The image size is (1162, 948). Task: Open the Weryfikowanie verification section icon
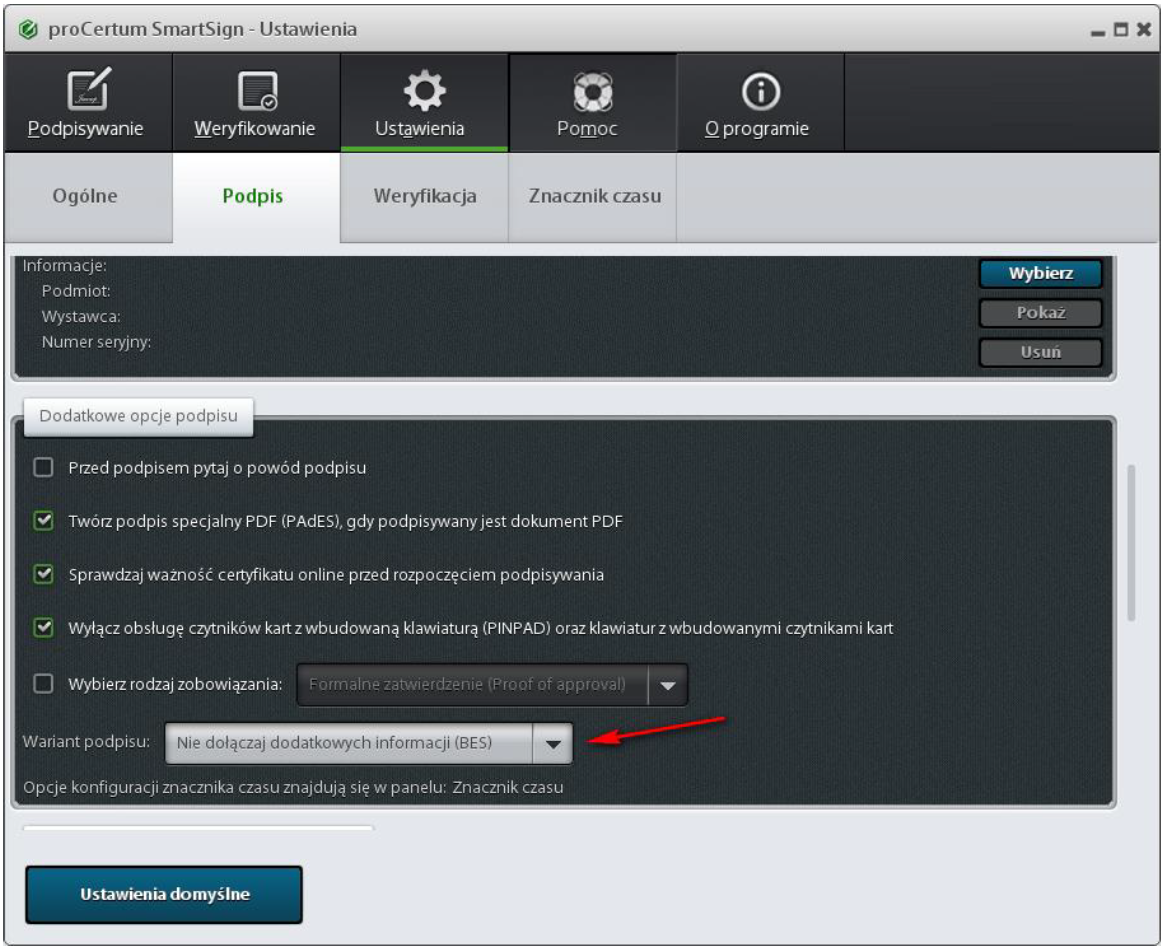tap(257, 90)
